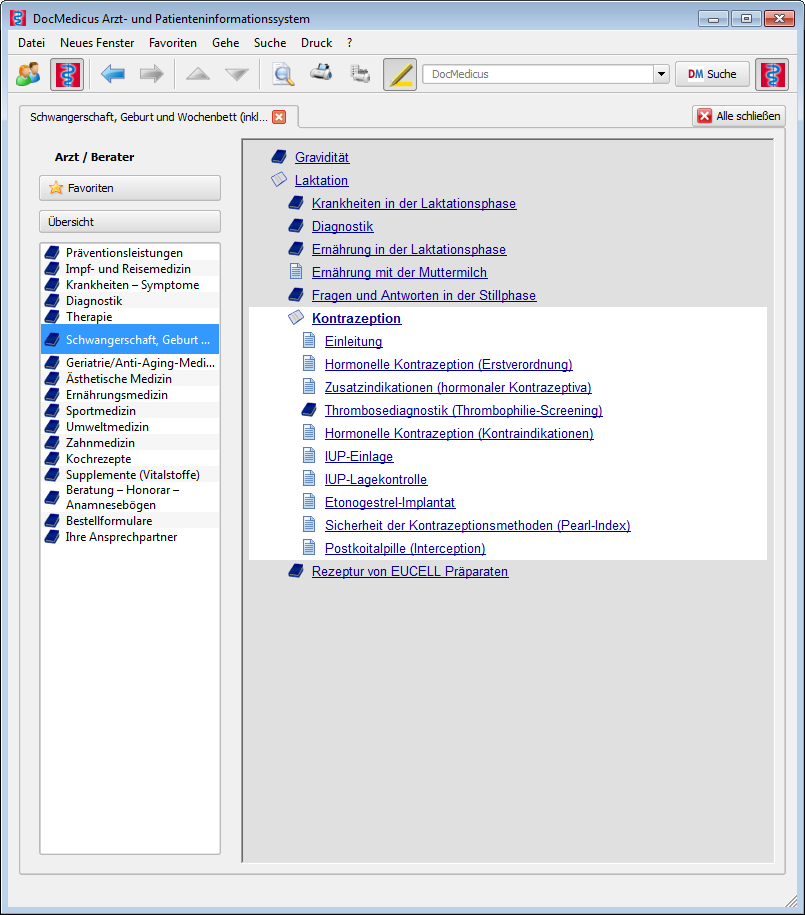Open the DocMedicus search dropdown arrow
The width and height of the screenshot is (805, 915).
tap(661, 74)
